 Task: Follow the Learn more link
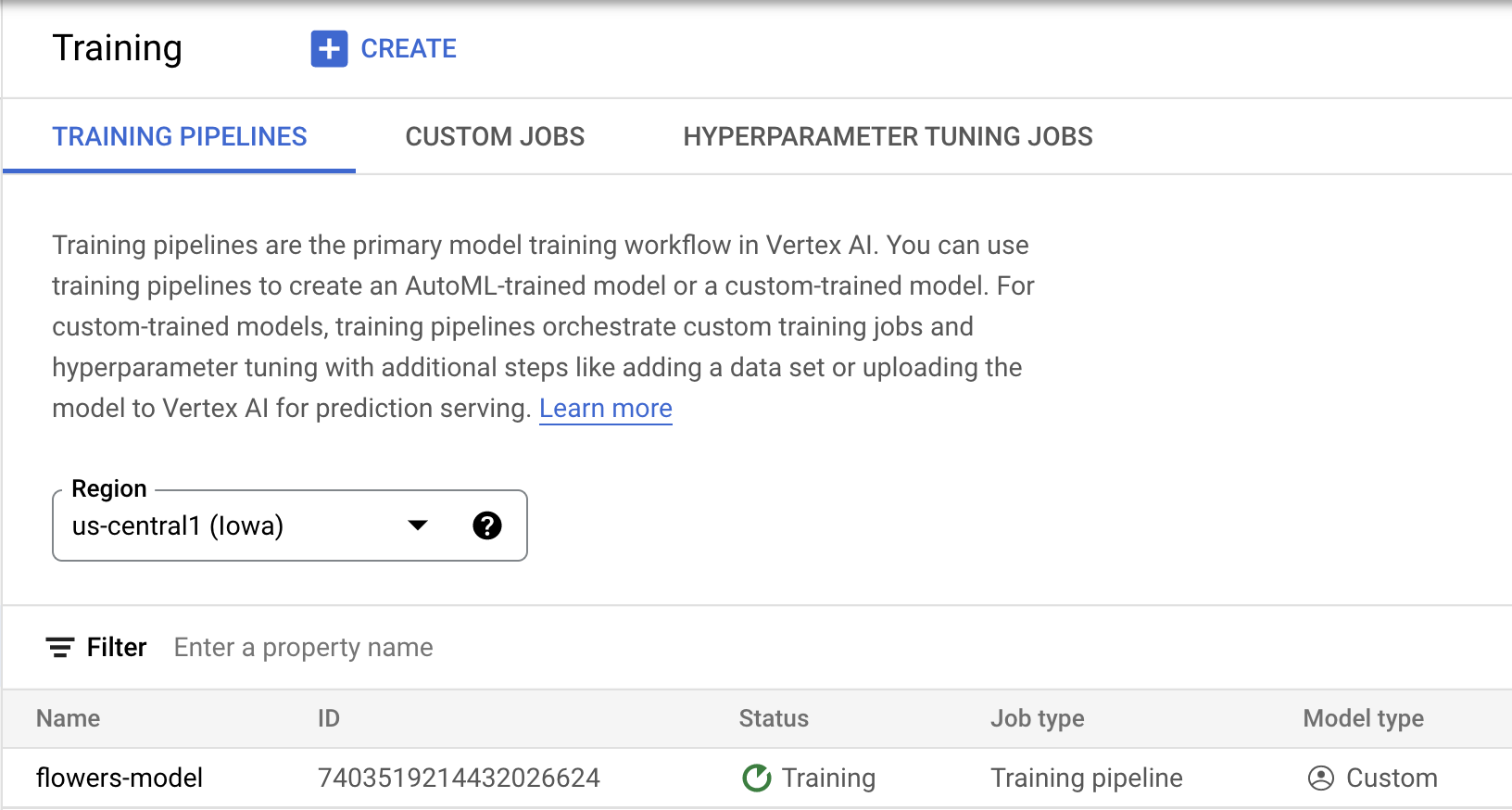605,408
